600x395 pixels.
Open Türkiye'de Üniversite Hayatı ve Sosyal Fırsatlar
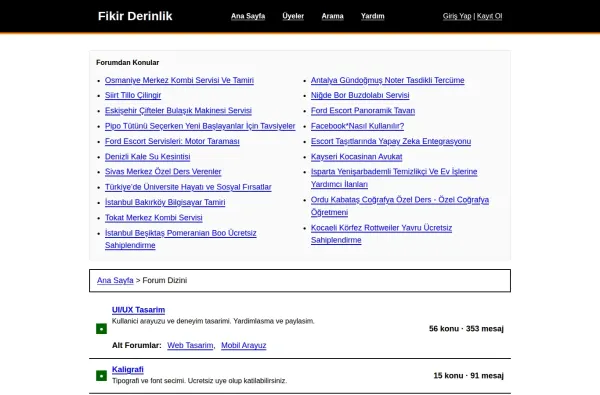tap(188, 187)
